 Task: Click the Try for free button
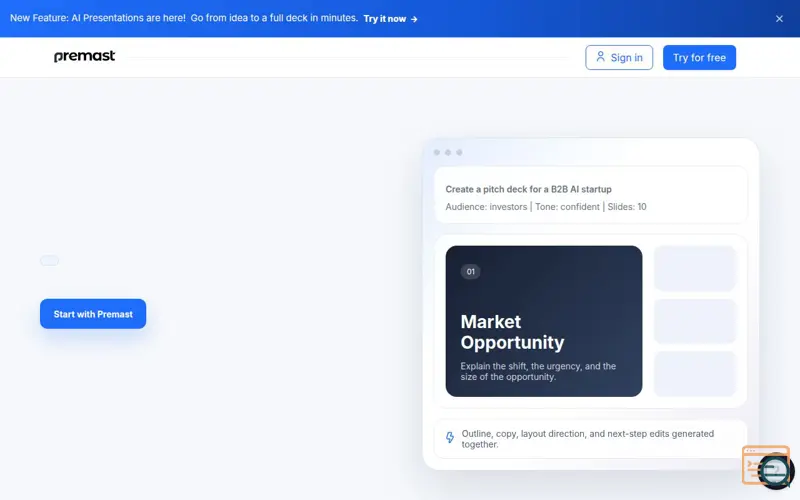(699, 57)
